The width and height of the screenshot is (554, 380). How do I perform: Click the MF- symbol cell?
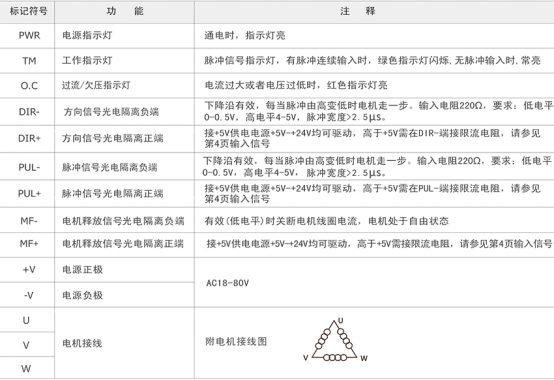pos(27,220)
